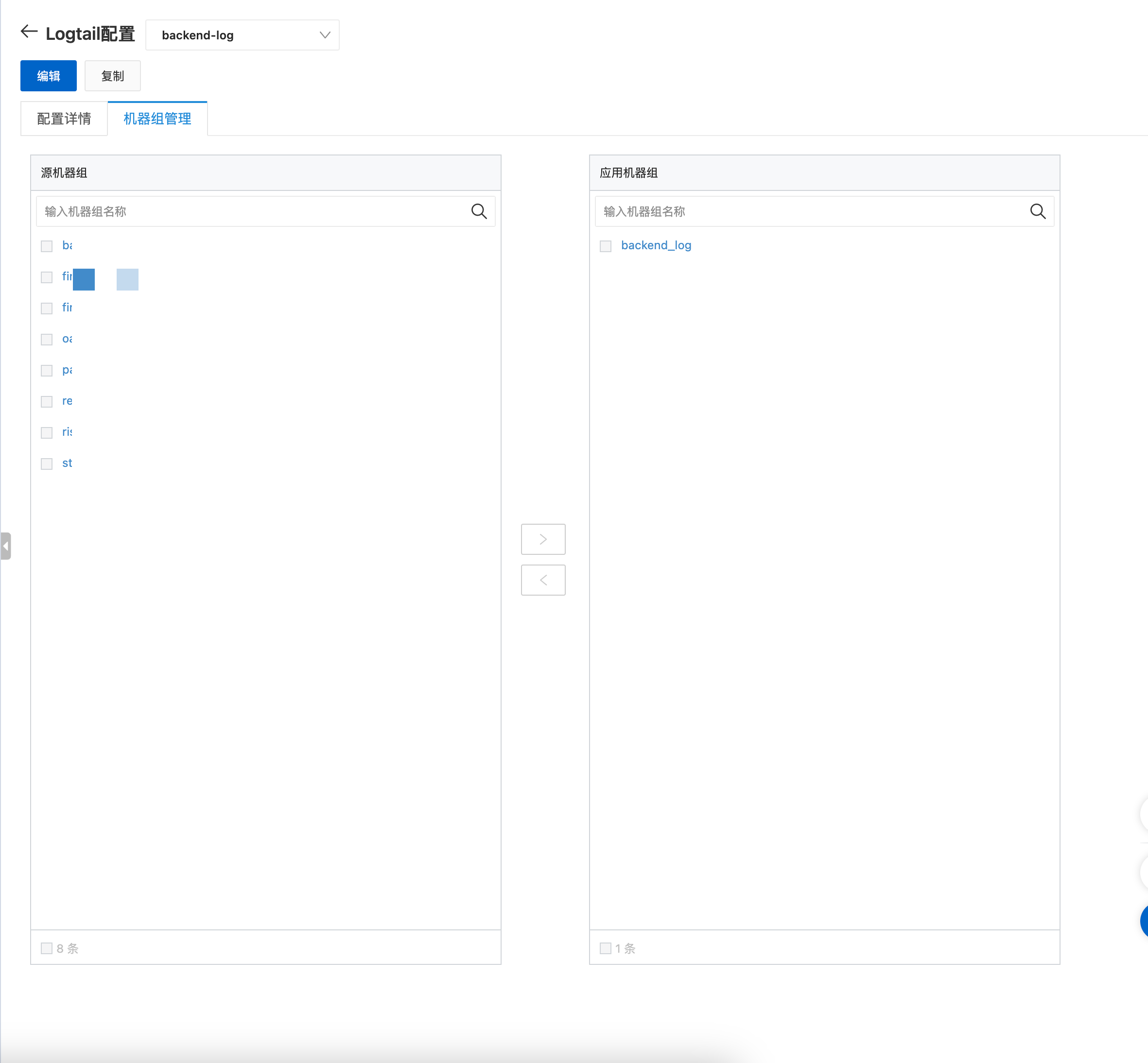This screenshot has height=1063, width=1148.
Task: Select all 1 条 applied groups checkbox
Action: (x=606, y=948)
